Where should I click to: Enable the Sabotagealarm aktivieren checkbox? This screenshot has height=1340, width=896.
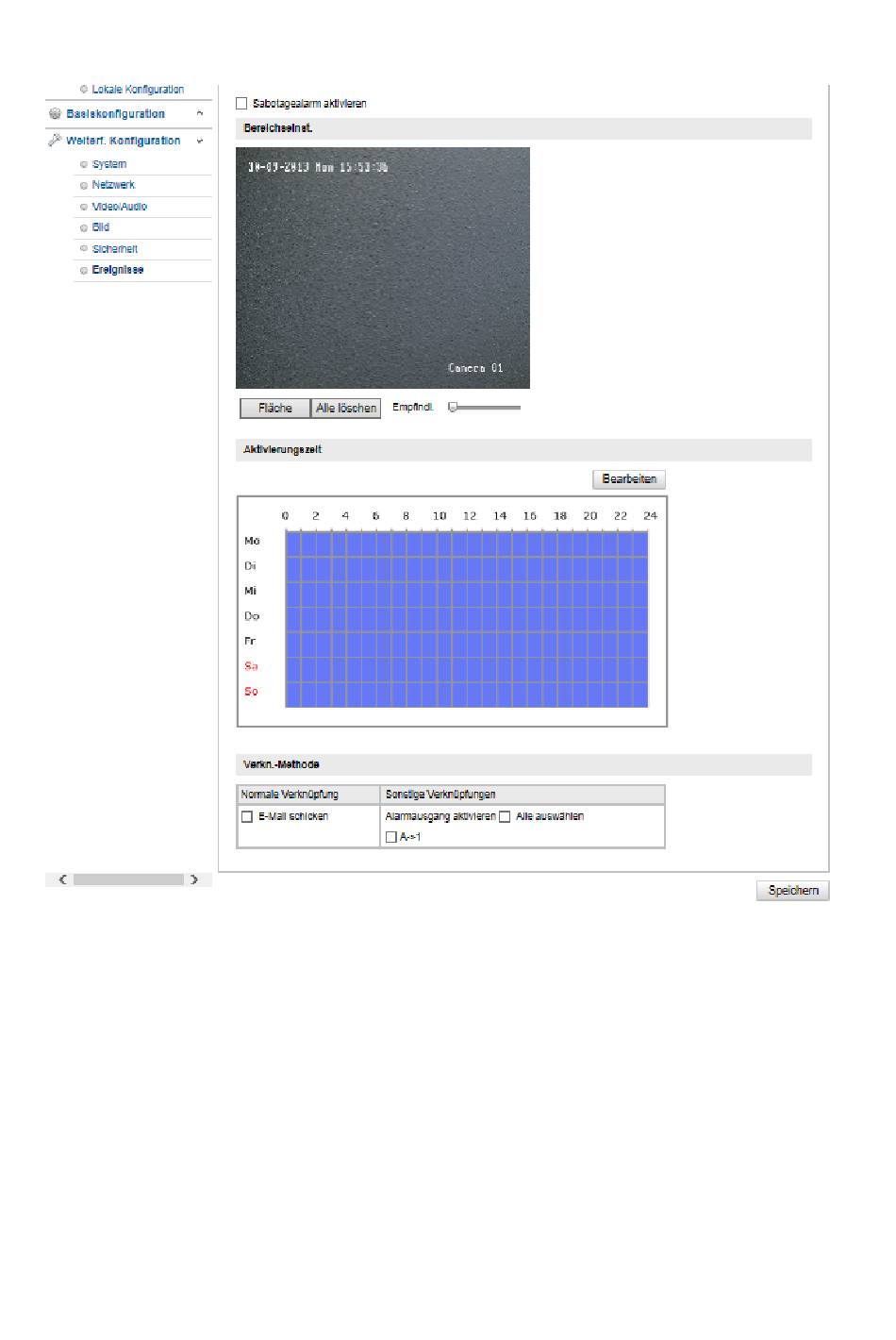pyautogui.click(x=241, y=104)
